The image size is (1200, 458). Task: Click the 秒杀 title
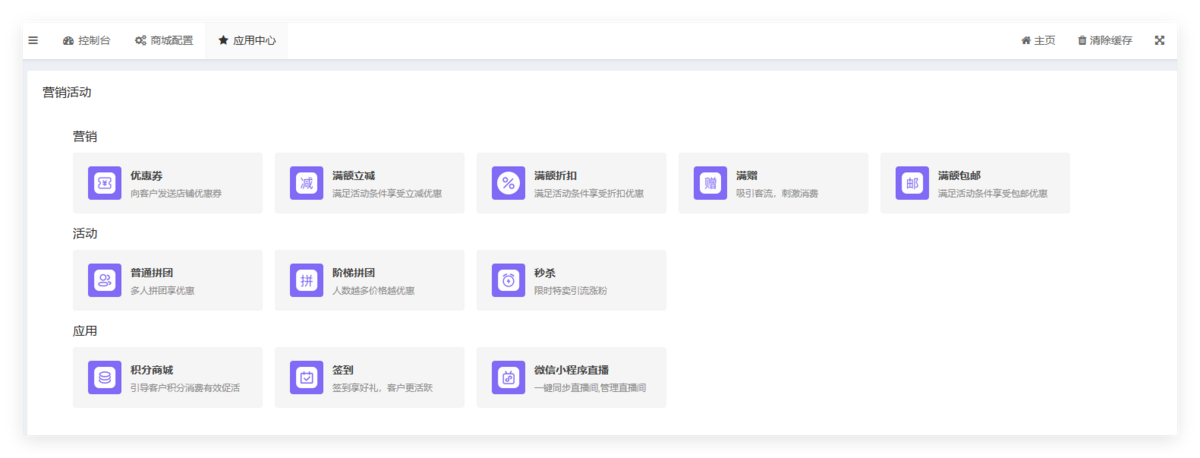point(545,272)
